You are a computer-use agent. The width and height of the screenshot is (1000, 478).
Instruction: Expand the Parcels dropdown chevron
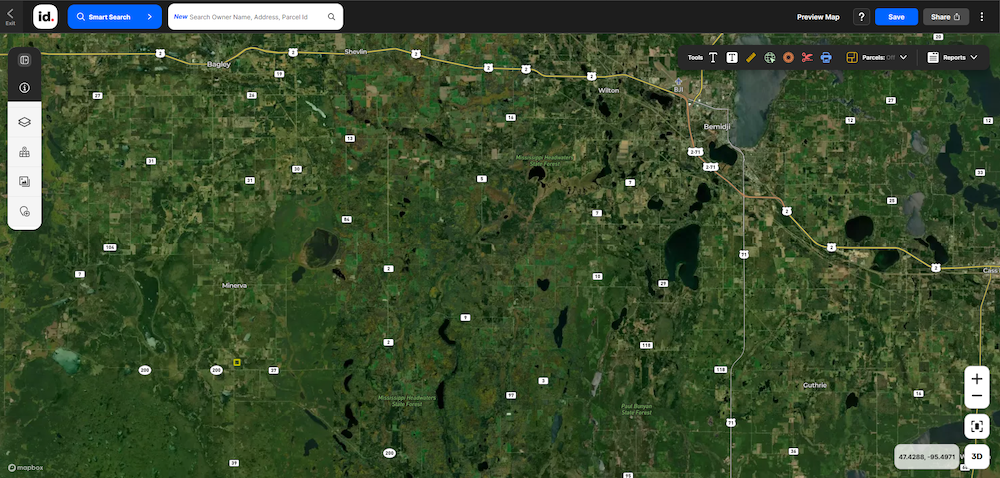904,58
